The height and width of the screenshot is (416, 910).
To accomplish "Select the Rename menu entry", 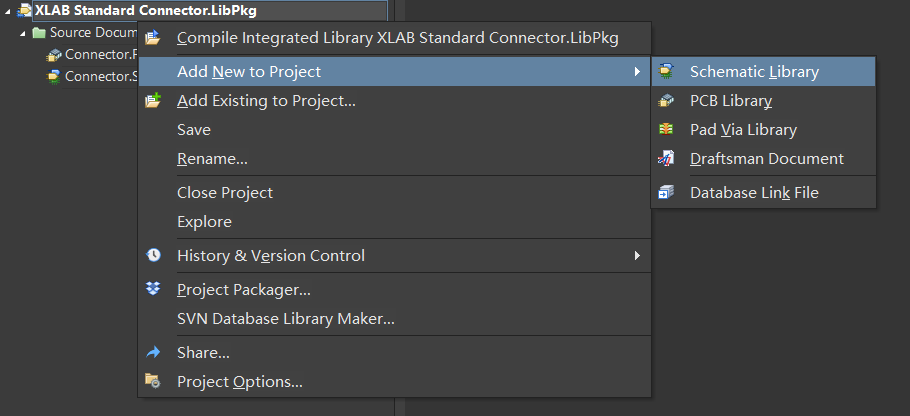I will (x=212, y=159).
